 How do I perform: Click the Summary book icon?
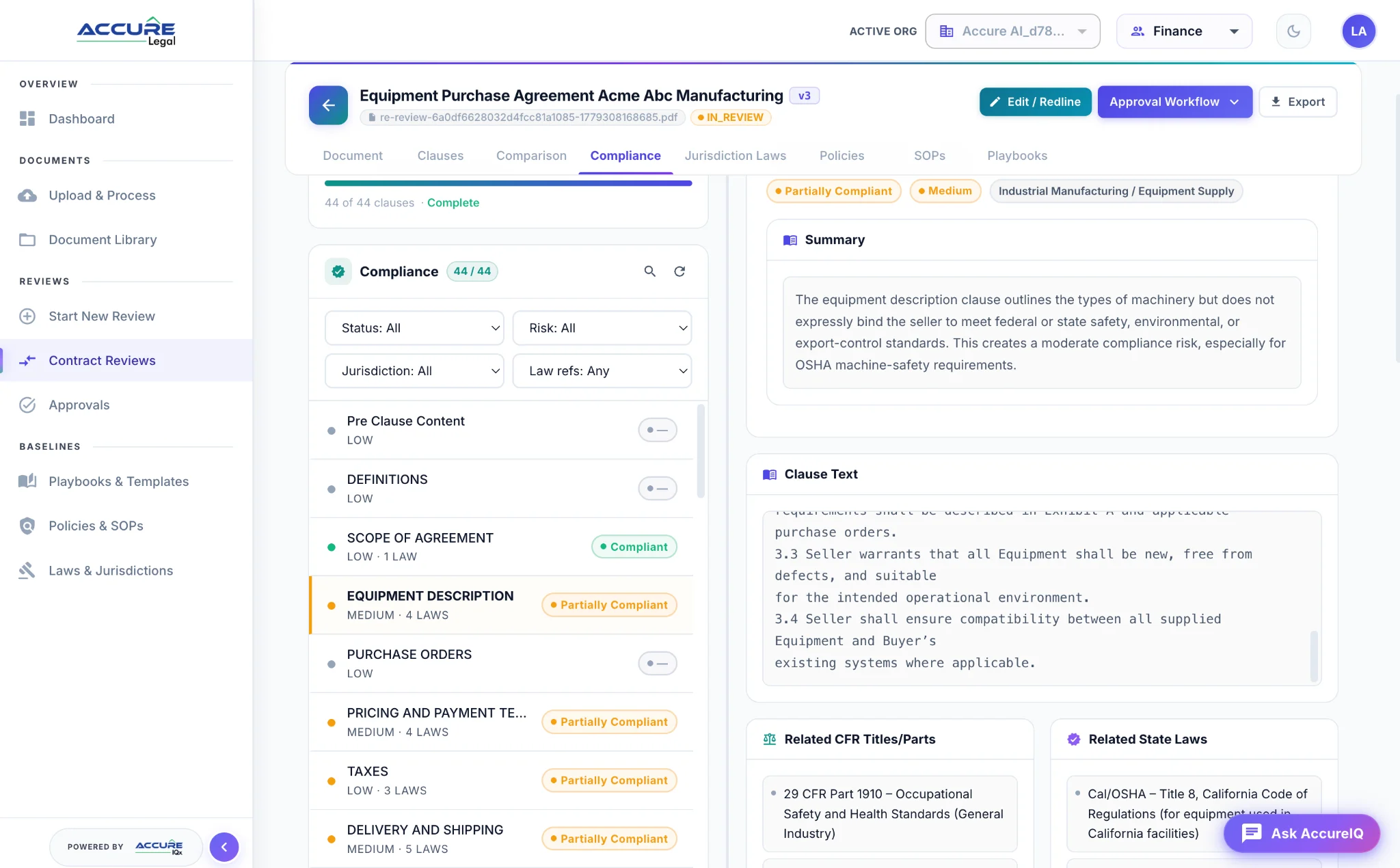790,240
